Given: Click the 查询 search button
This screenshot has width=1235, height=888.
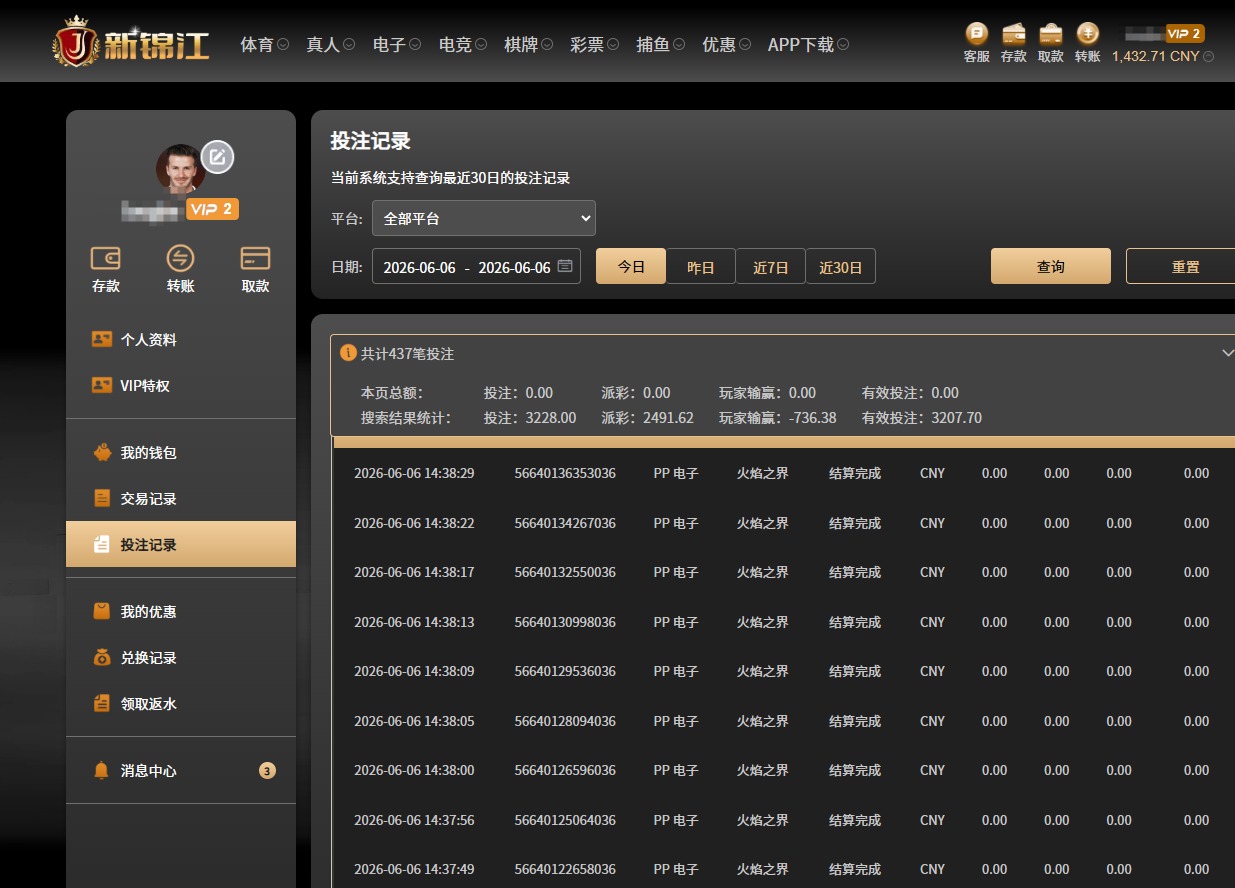Looking at the screenshot, I should pyautogui.click(x=1051, y=267).
